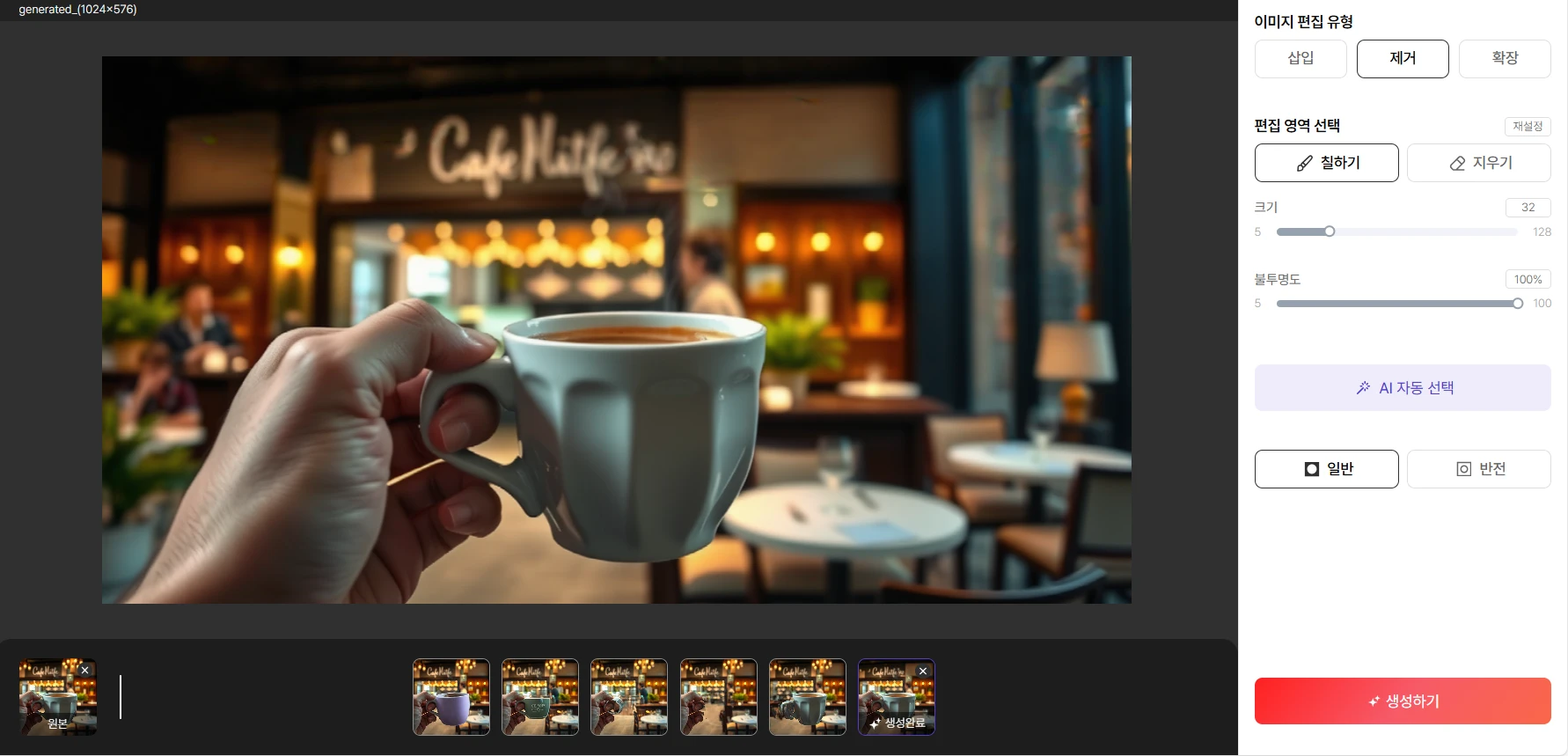Open the green cup result thumbnail

point(540,697)
